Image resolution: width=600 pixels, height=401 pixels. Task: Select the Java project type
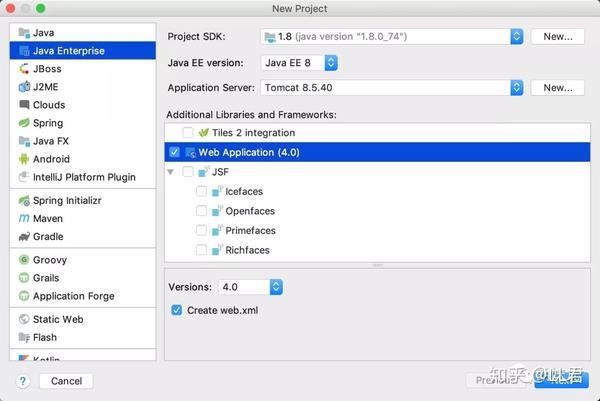coord(83,33)
